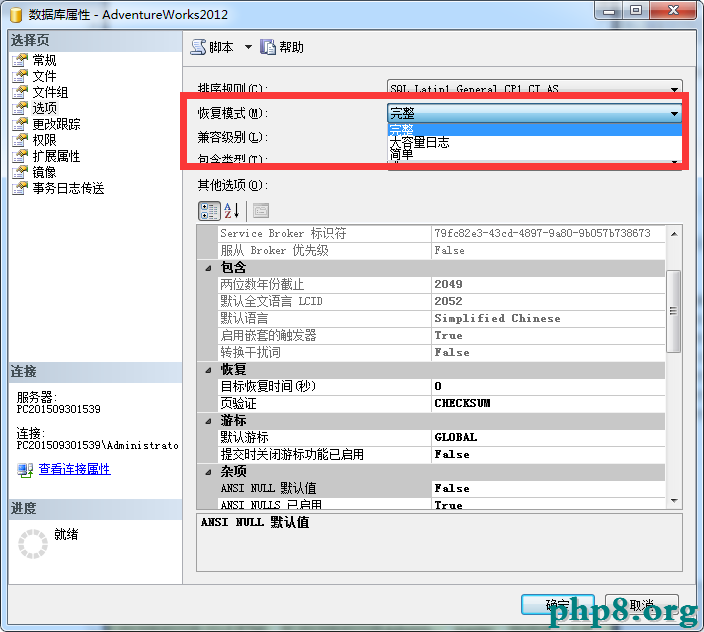Collapse the 包含 category
The height and width of the screenshot is (632, 704).
tap(208, 268)
